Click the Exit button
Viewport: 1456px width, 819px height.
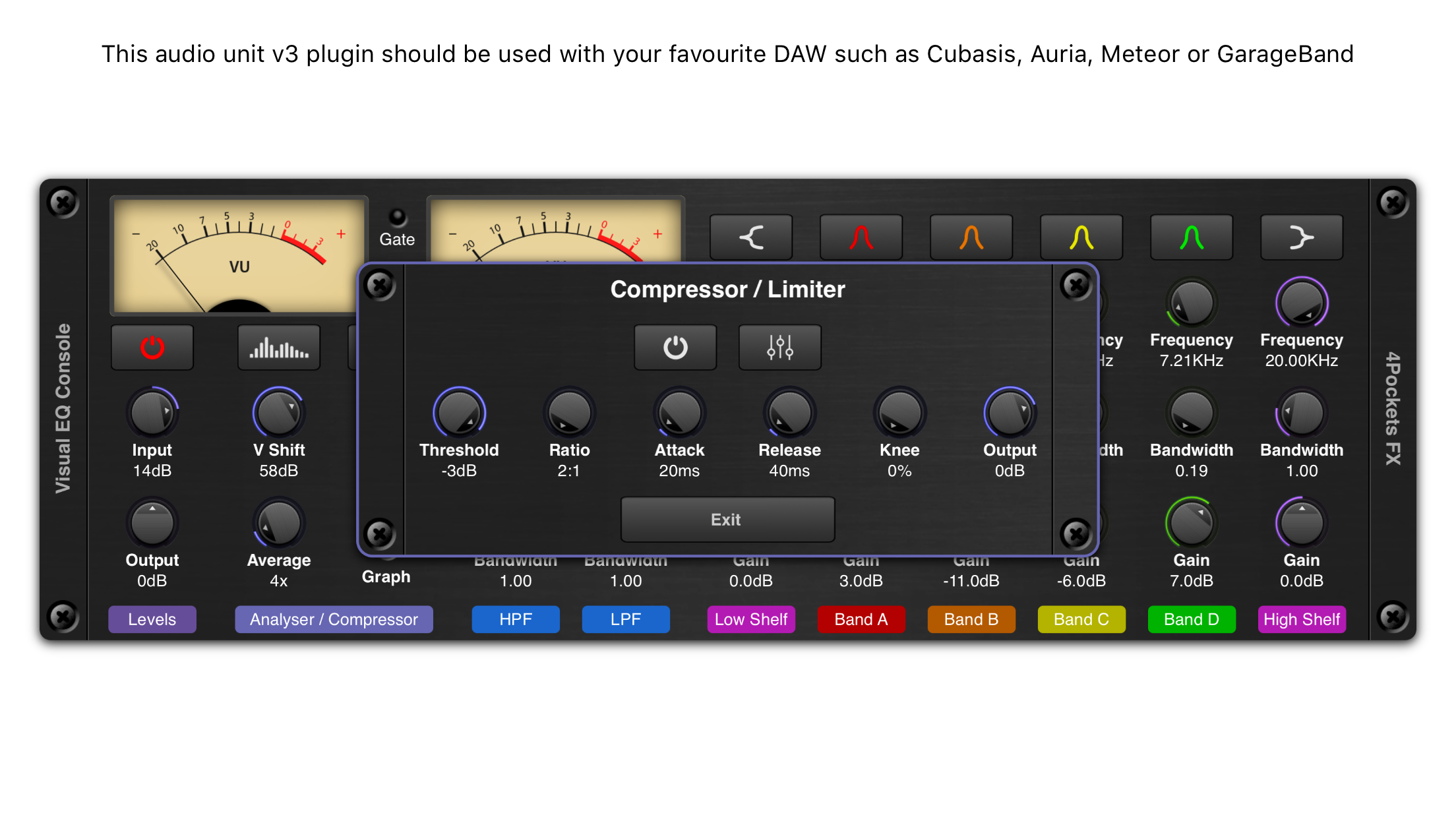(x=727, y=520)
